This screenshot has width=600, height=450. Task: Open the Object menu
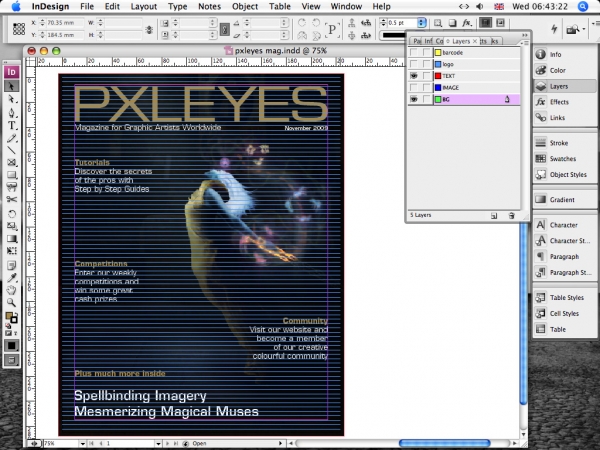[245, 7]
